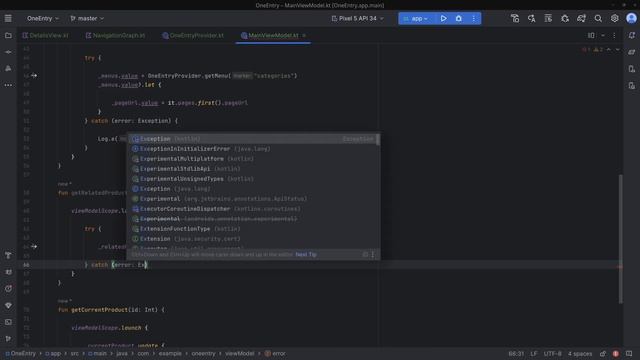Open Notifications bell in the right sidebar
The image size is (640, 360).
(x=632, y=36)
